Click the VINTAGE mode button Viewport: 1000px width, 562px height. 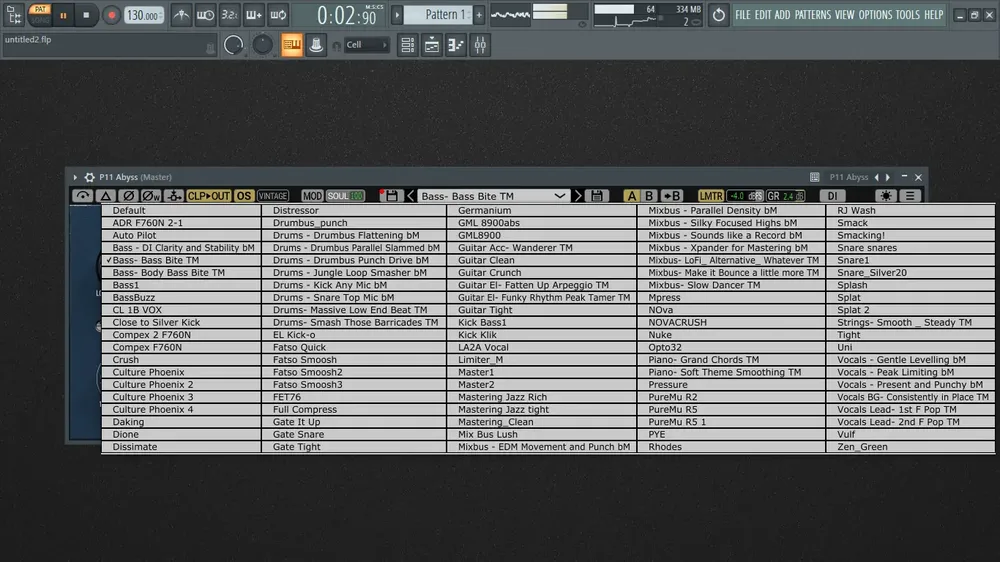click(273, 196)
